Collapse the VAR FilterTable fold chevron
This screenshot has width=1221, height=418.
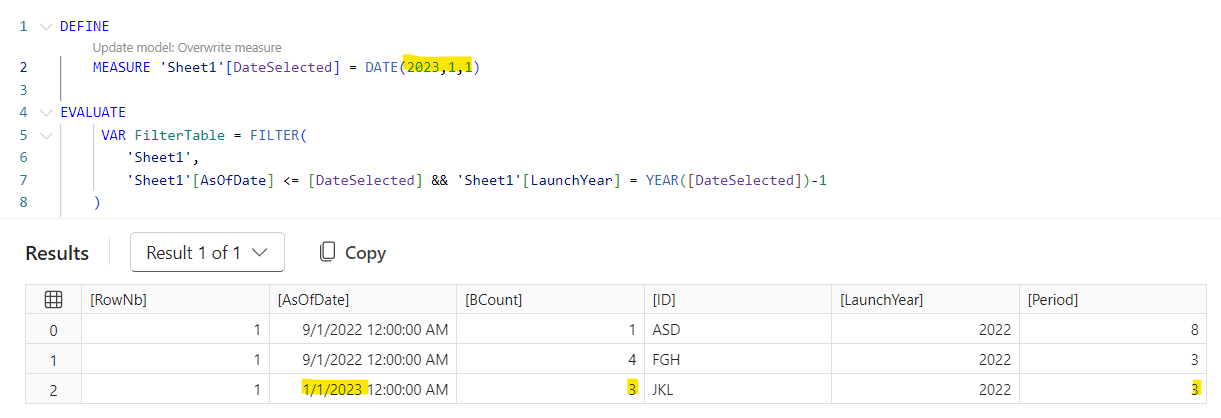46,135
